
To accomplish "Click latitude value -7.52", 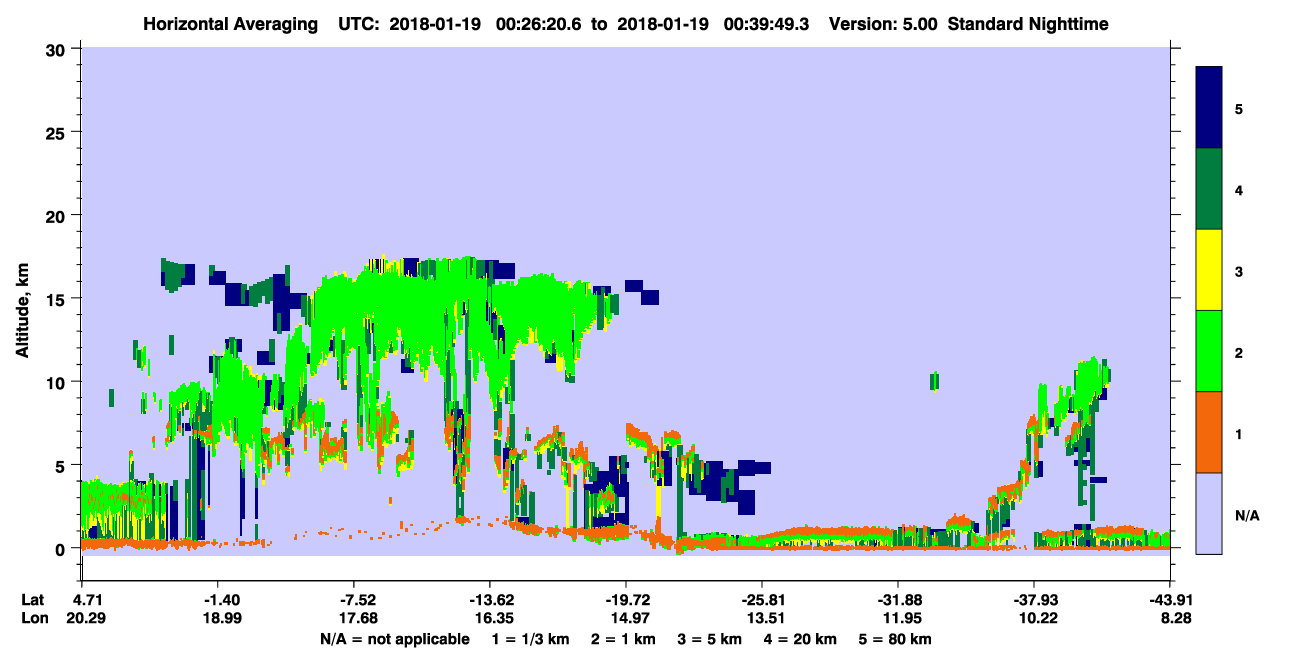I will click(x=357, y=600).
